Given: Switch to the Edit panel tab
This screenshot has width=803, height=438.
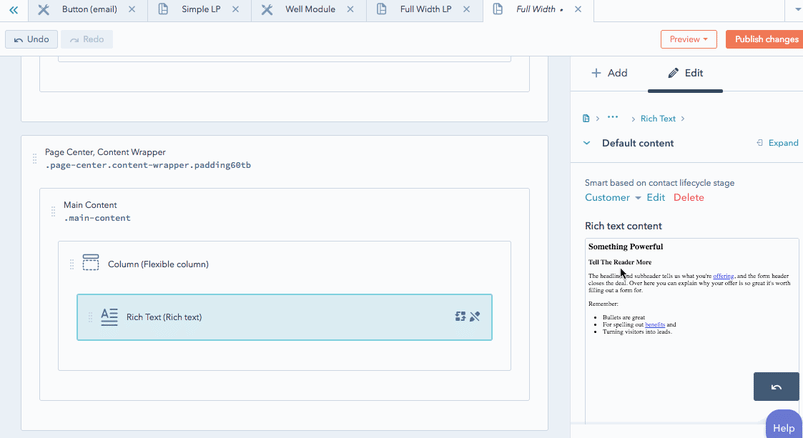Looking at the screenshot, I should (x=685, y=73).
